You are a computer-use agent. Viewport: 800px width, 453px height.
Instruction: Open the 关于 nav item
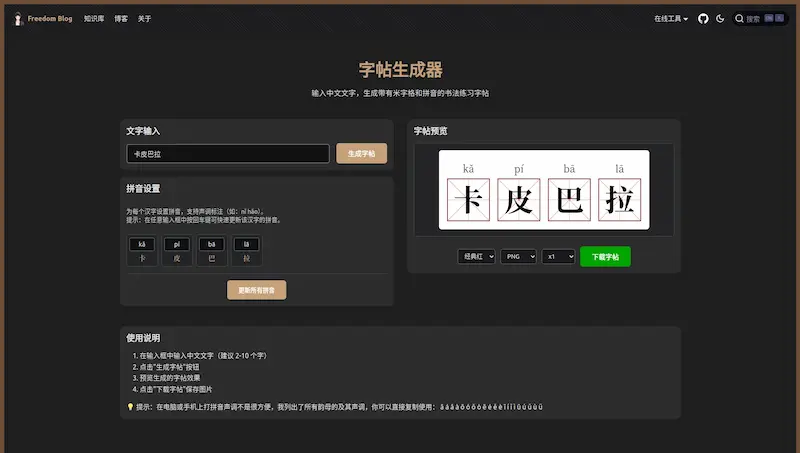coord(144,19)
